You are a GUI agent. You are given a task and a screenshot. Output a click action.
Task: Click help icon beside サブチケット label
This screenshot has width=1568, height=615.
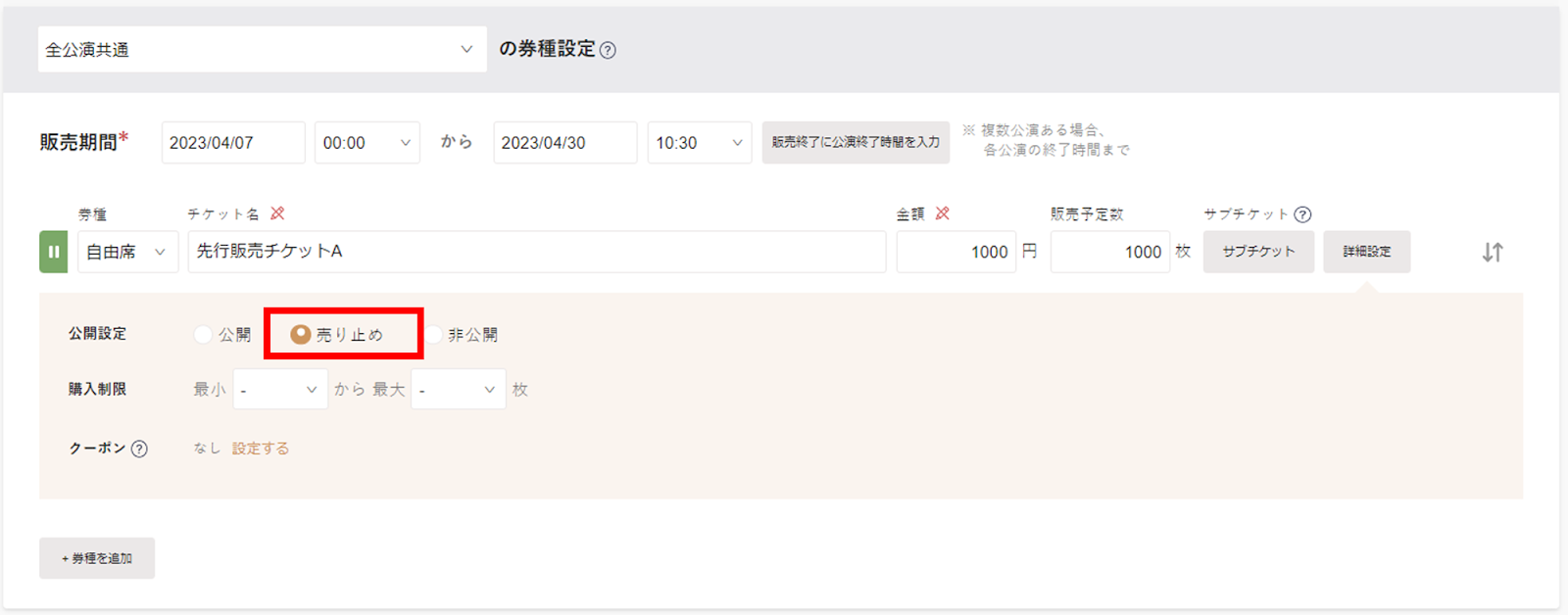coord(1302,214)
